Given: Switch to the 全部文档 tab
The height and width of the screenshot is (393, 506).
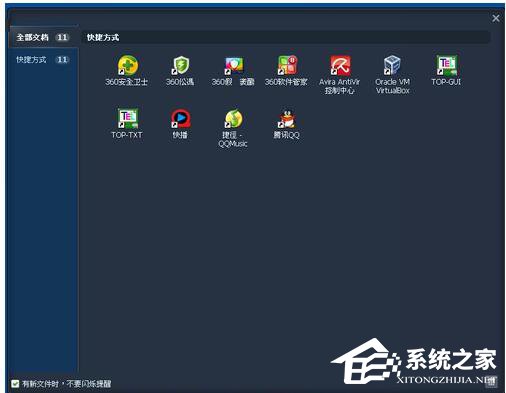Looking at the screenshot, I should 43,37.
